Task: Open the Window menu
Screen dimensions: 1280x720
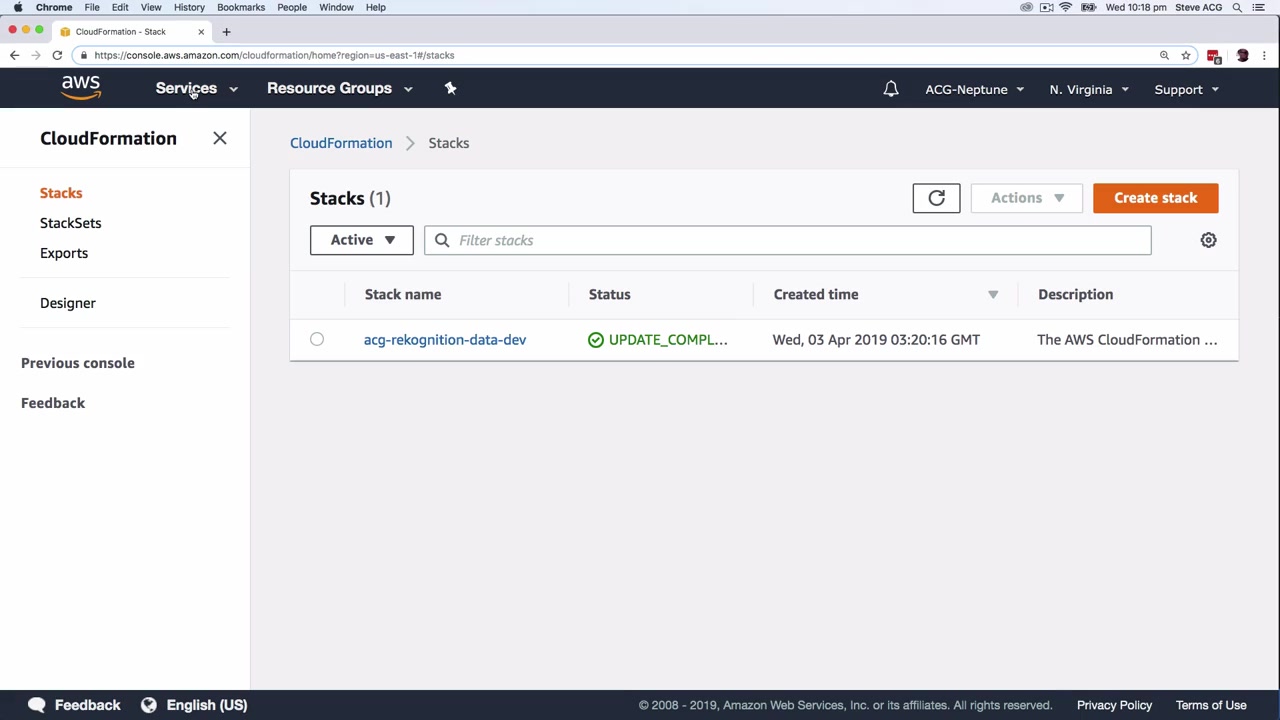Action: coord(336,7)
